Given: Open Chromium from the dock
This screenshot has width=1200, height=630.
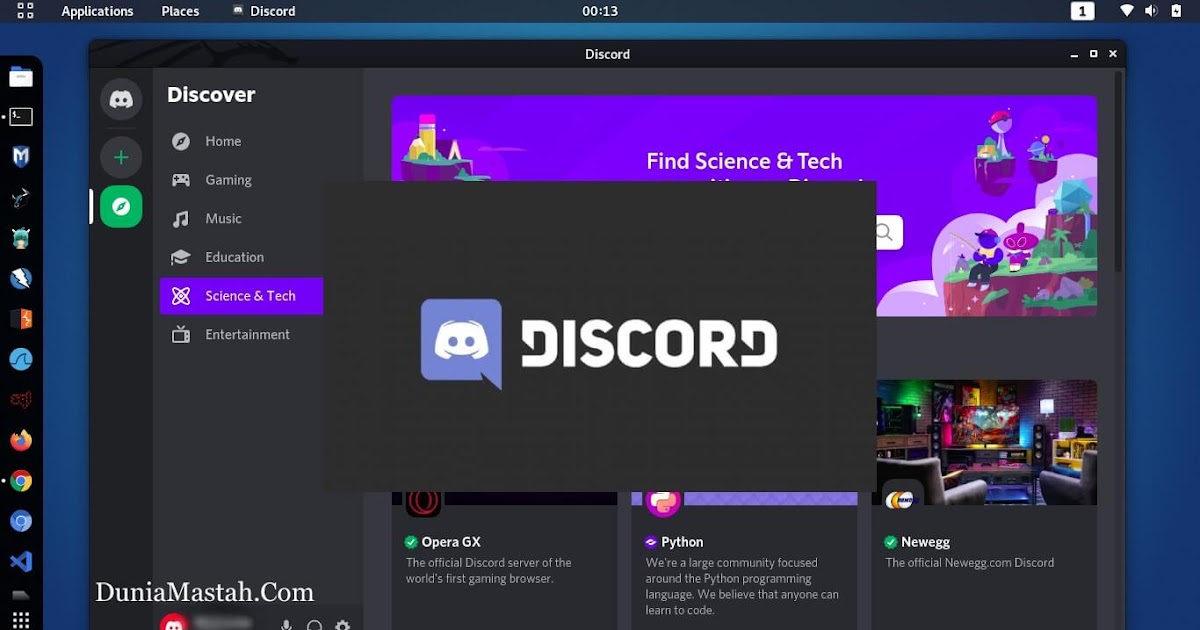Looking at the screenshot, I should coord(21,522).
